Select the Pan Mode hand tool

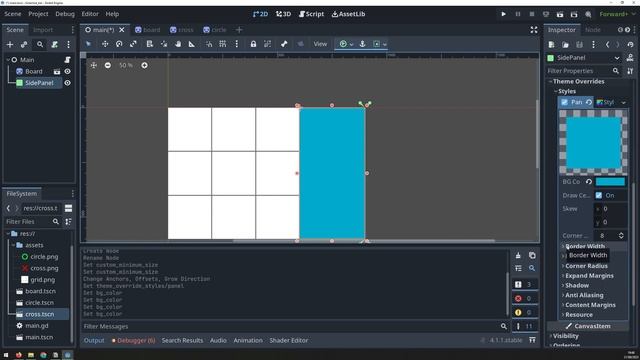tap(178, 44)
